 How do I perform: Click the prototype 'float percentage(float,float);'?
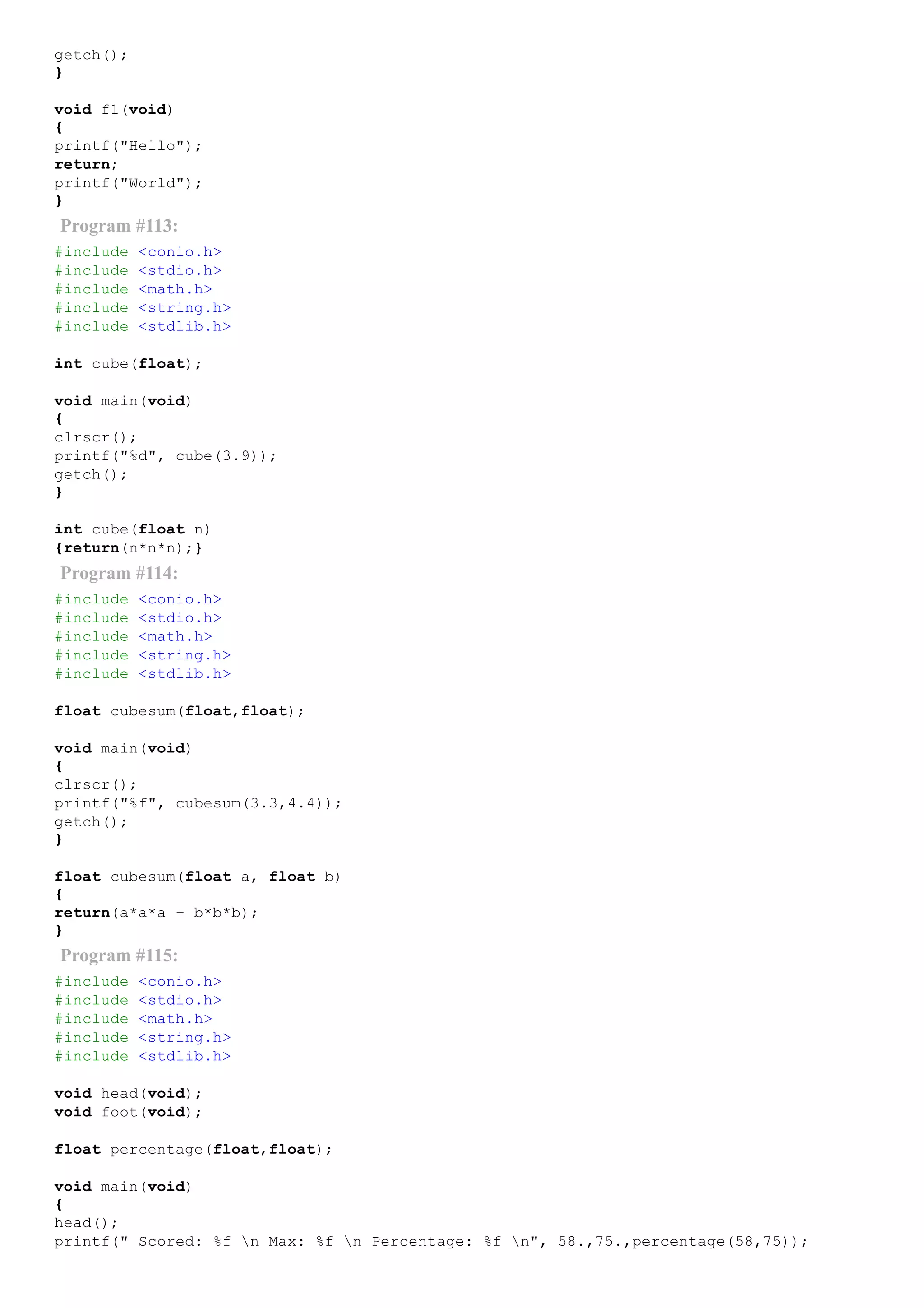(194, 1150)
